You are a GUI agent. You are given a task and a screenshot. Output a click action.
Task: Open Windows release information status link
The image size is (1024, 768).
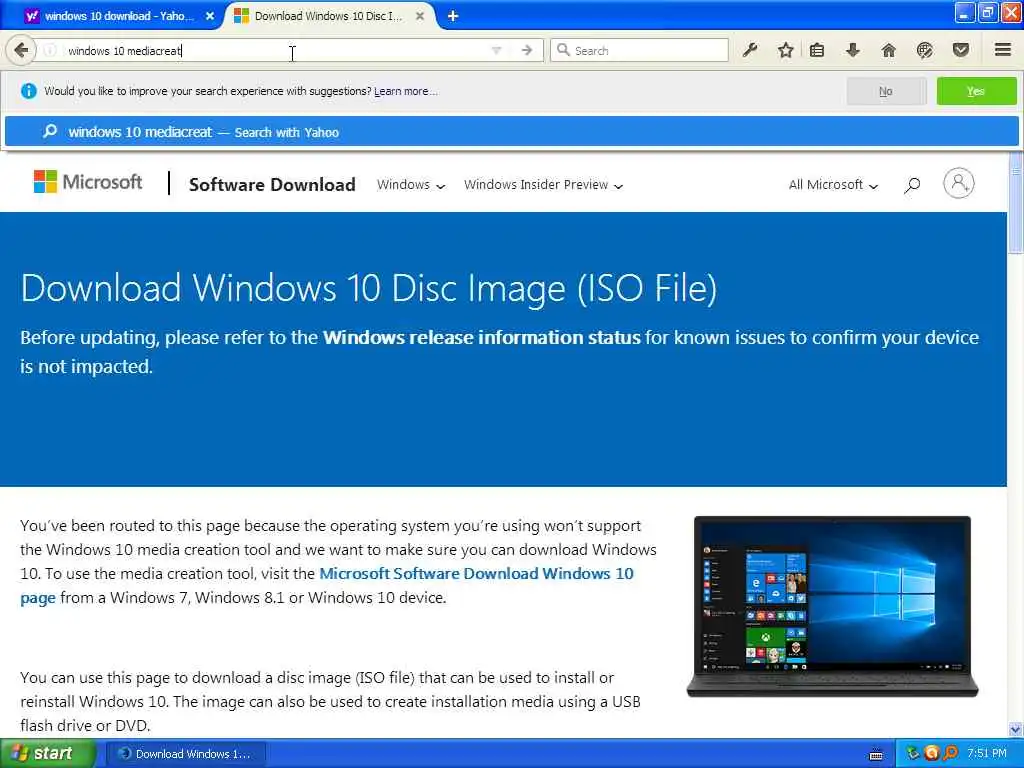481,338
